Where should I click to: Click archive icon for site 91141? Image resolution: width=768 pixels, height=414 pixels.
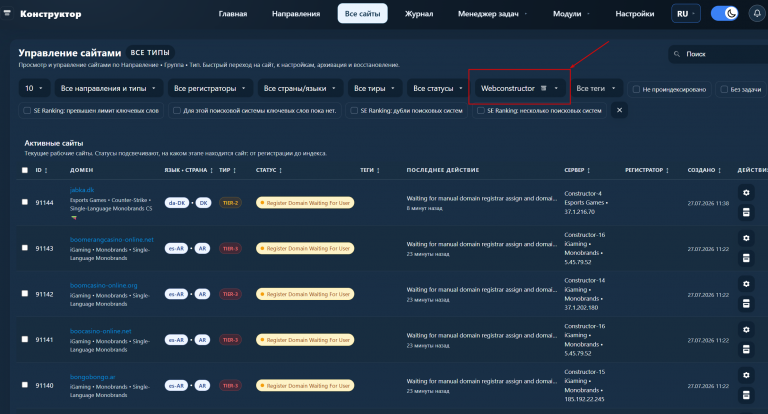tap(746, 349)
